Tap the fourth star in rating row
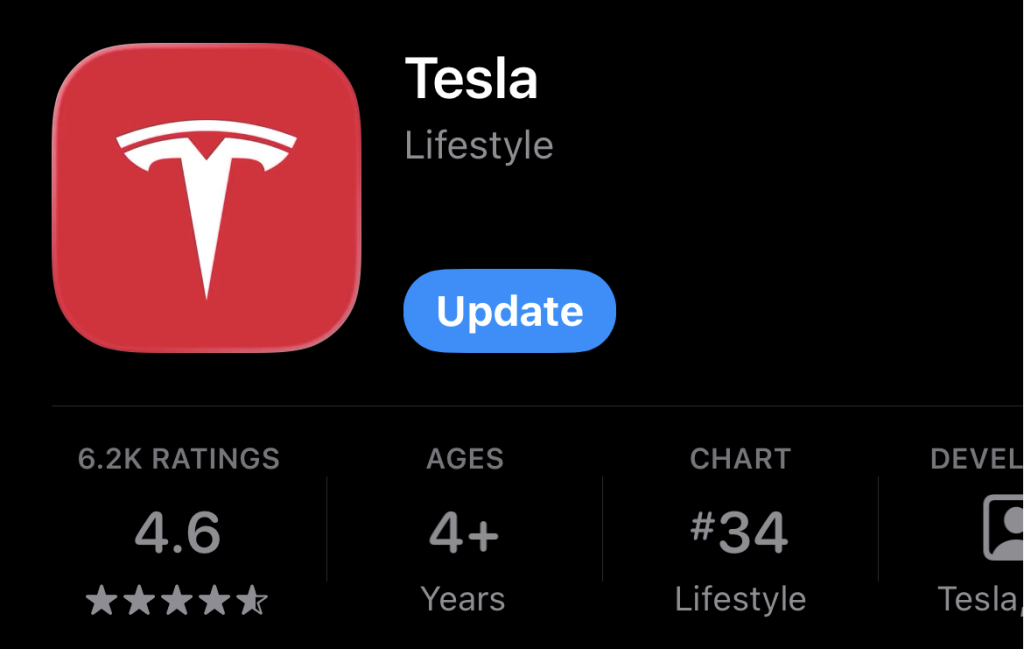 pyautogui.click(x=216, y=600)
